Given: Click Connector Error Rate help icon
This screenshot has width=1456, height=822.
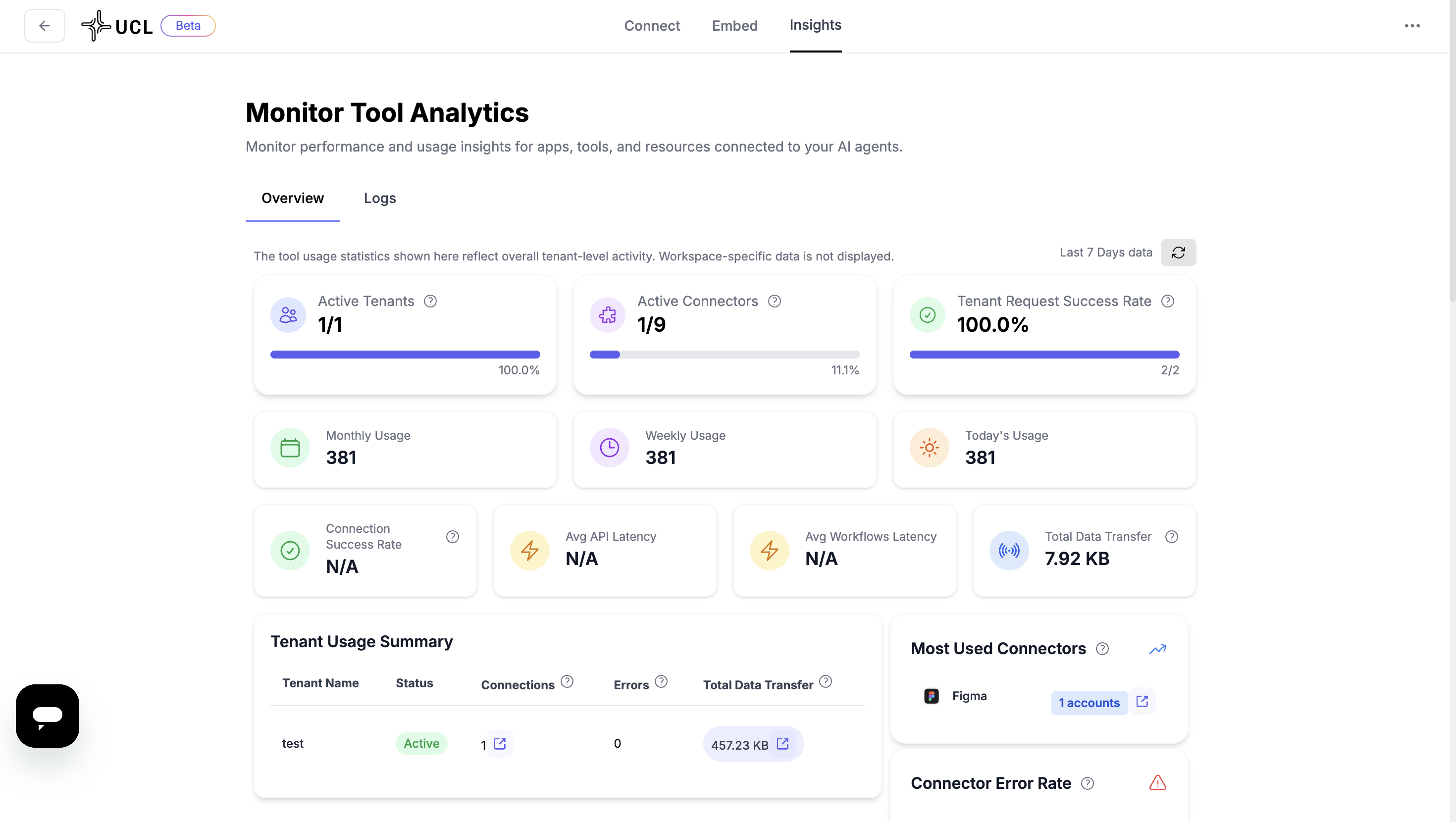Looking at the screenshot, I should pos(1088,783).
